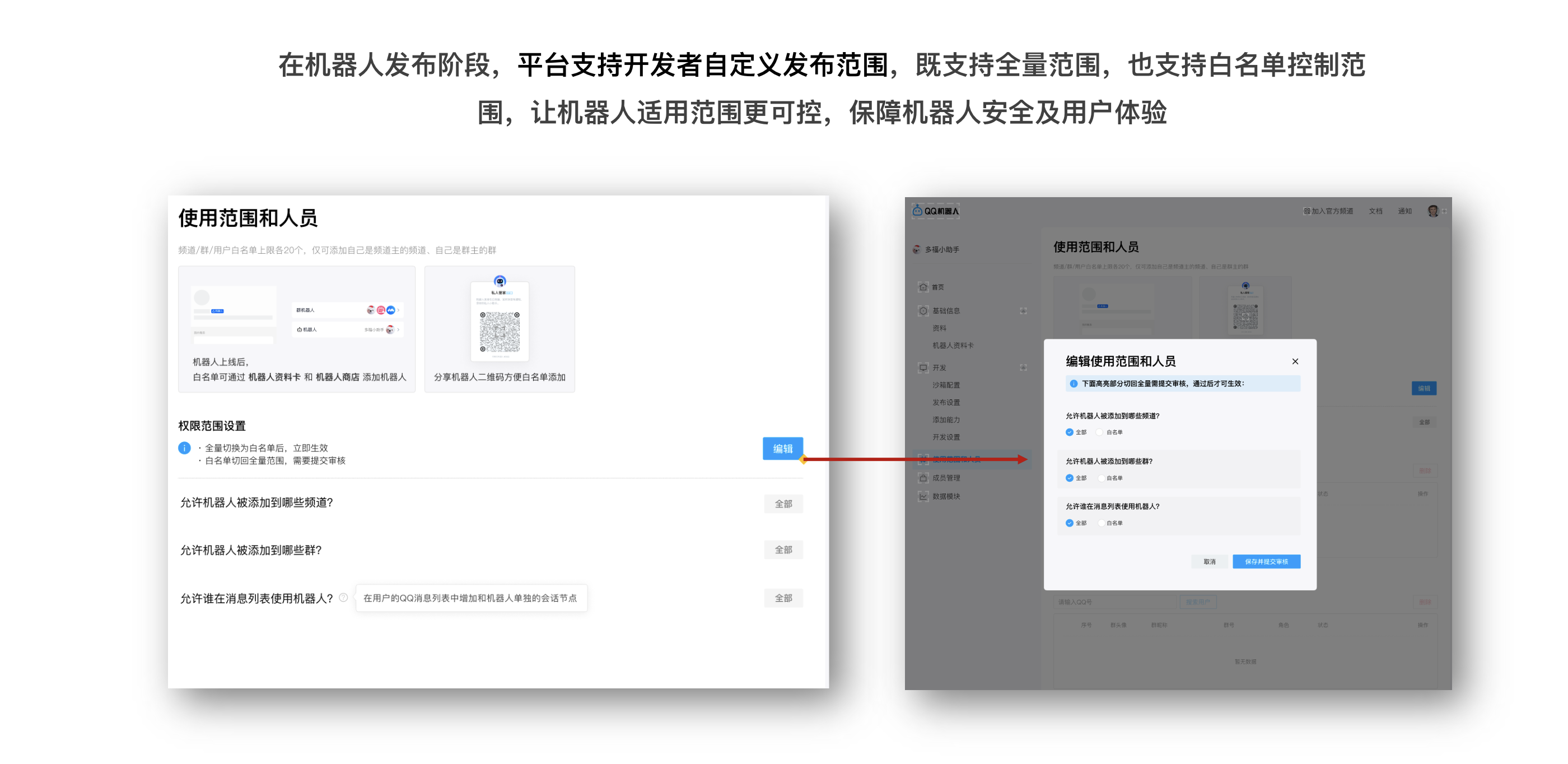Image resolution: width=1568 pixels, height=764 pixels.
Task: Click the 请输入QQ号 input field
Action: pos(1114,601)
